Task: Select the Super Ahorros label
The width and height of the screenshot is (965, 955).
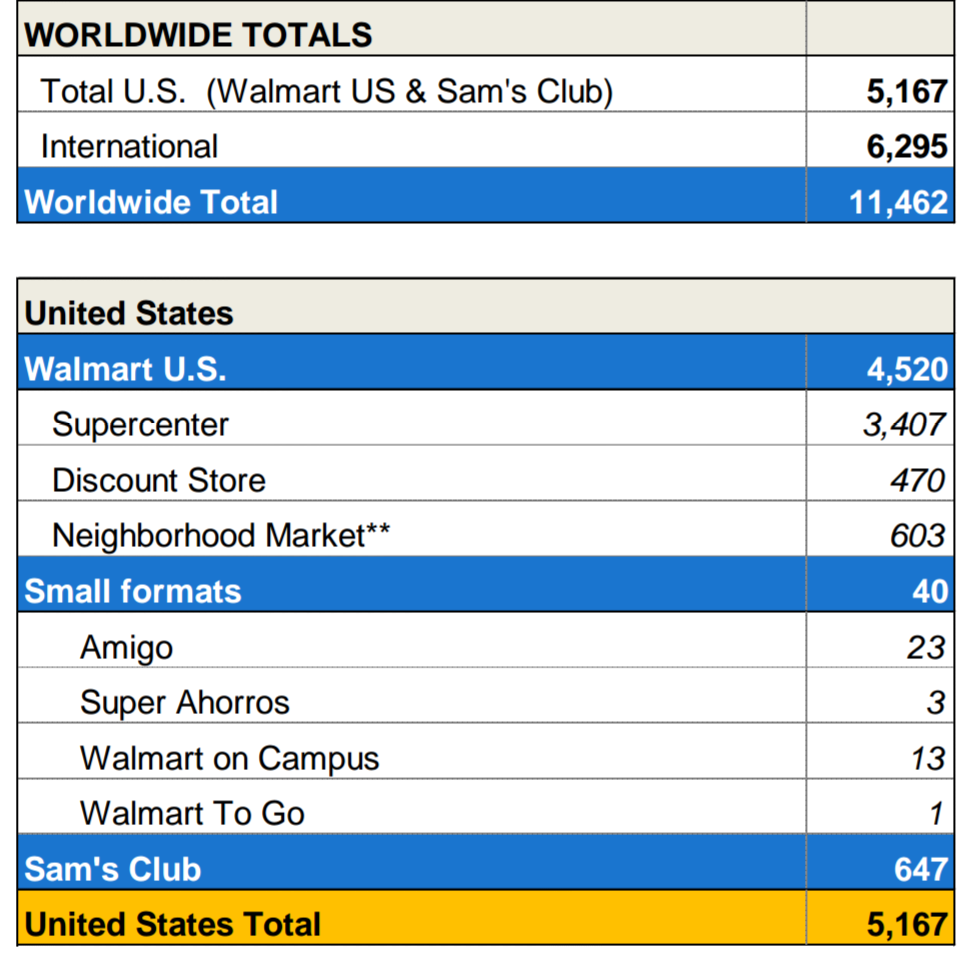Action: click(185, 702)
